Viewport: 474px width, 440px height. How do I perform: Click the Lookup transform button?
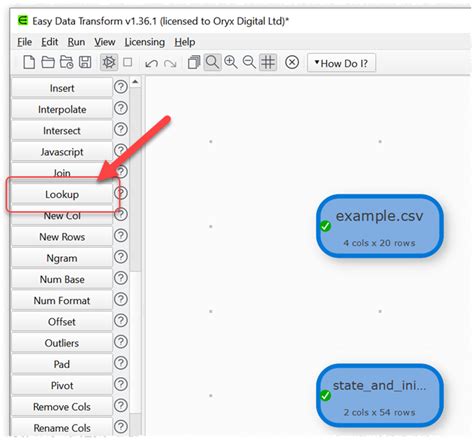tap(62, 194)
